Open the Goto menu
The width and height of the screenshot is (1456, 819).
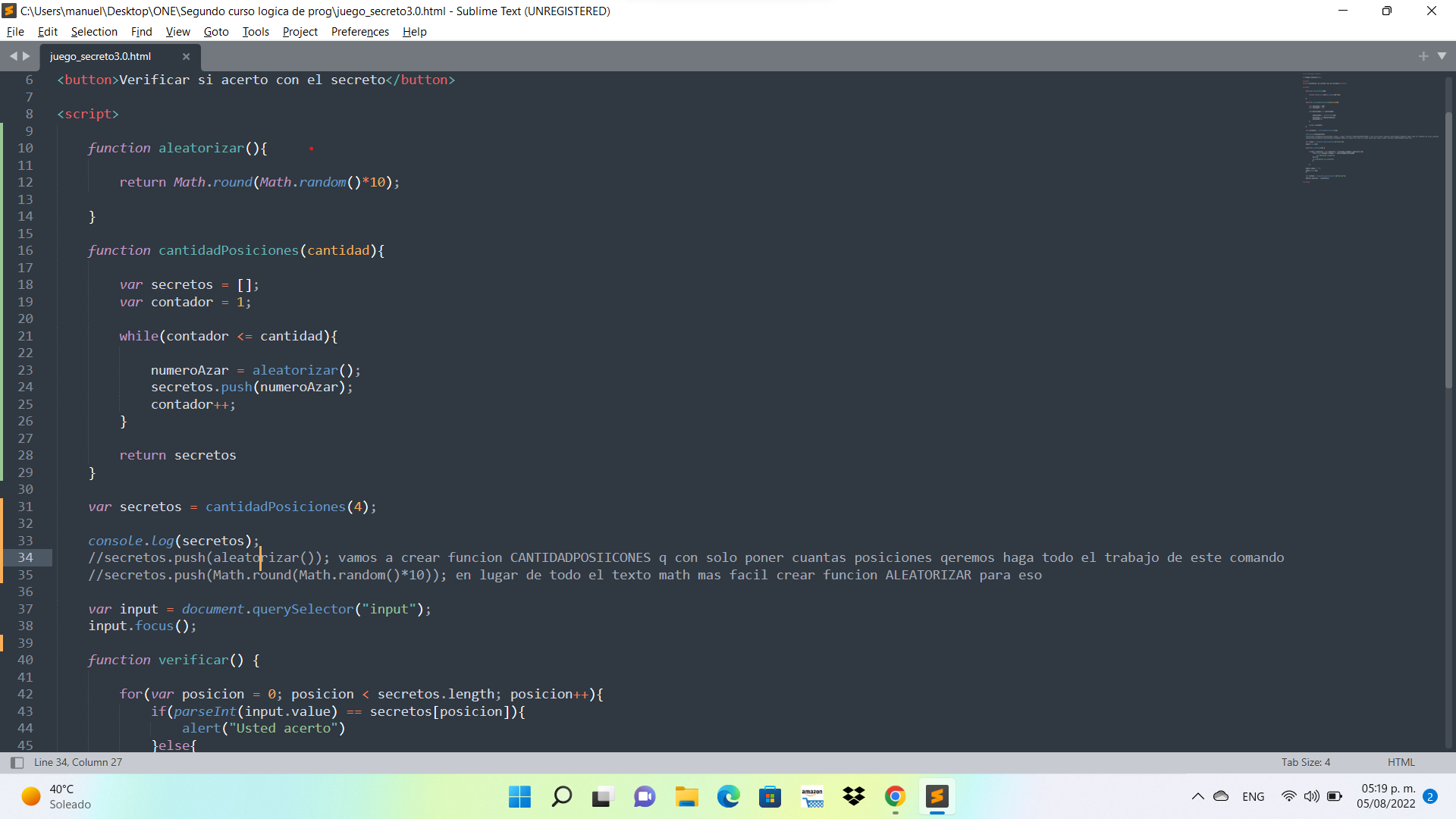click(216, 32)
